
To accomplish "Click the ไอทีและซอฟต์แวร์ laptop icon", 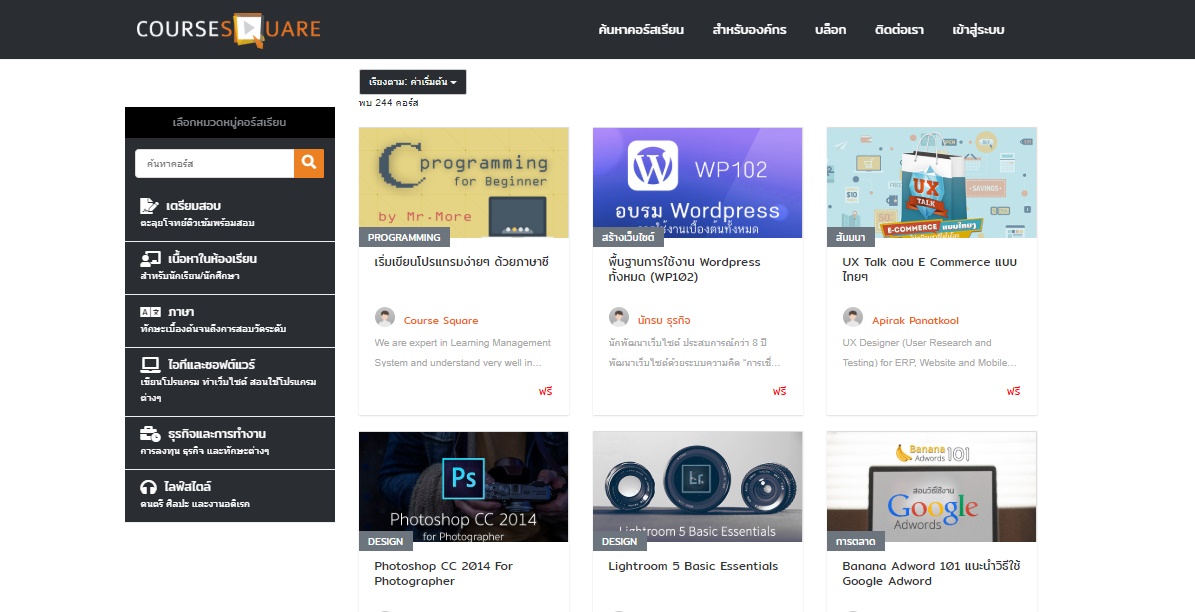I will pyautogui.click(x=150, y=365).
